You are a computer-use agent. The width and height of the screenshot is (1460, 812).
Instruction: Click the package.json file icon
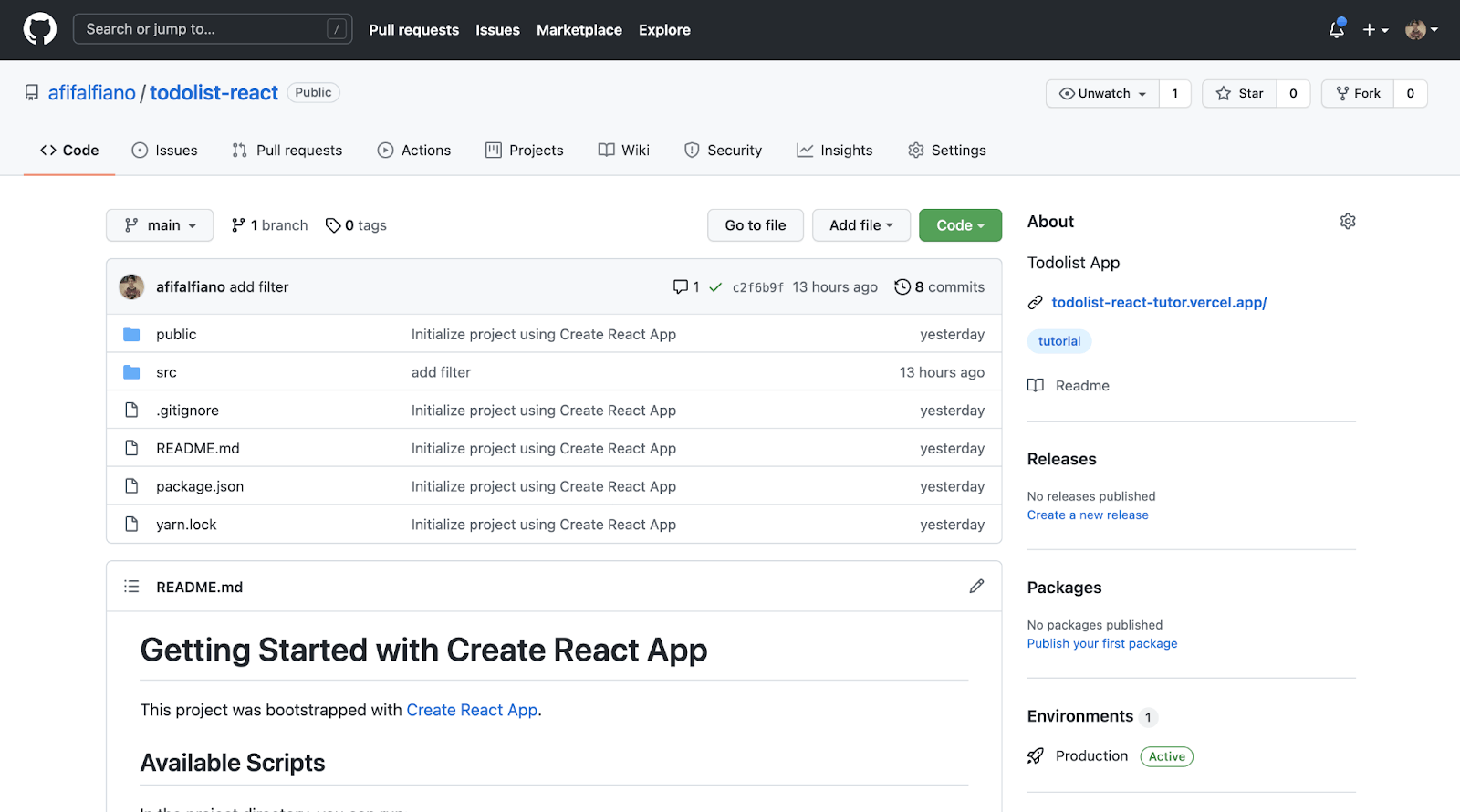131,486
